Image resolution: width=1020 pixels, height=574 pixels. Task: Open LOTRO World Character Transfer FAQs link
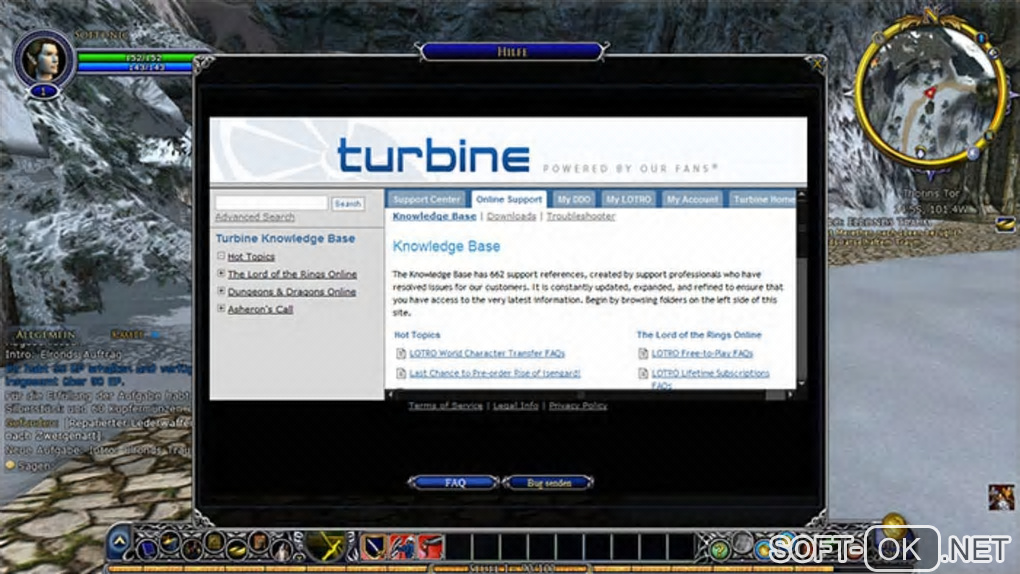coord(487,353)
